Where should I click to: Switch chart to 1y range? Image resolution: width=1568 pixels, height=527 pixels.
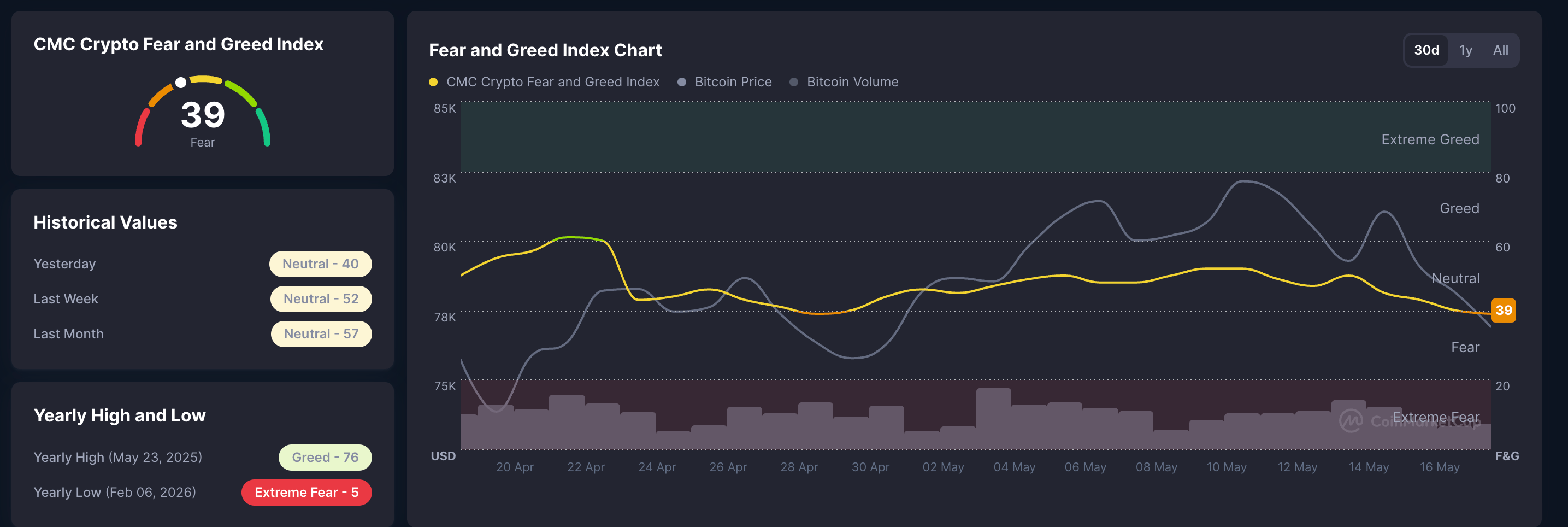click(1465, 50)
